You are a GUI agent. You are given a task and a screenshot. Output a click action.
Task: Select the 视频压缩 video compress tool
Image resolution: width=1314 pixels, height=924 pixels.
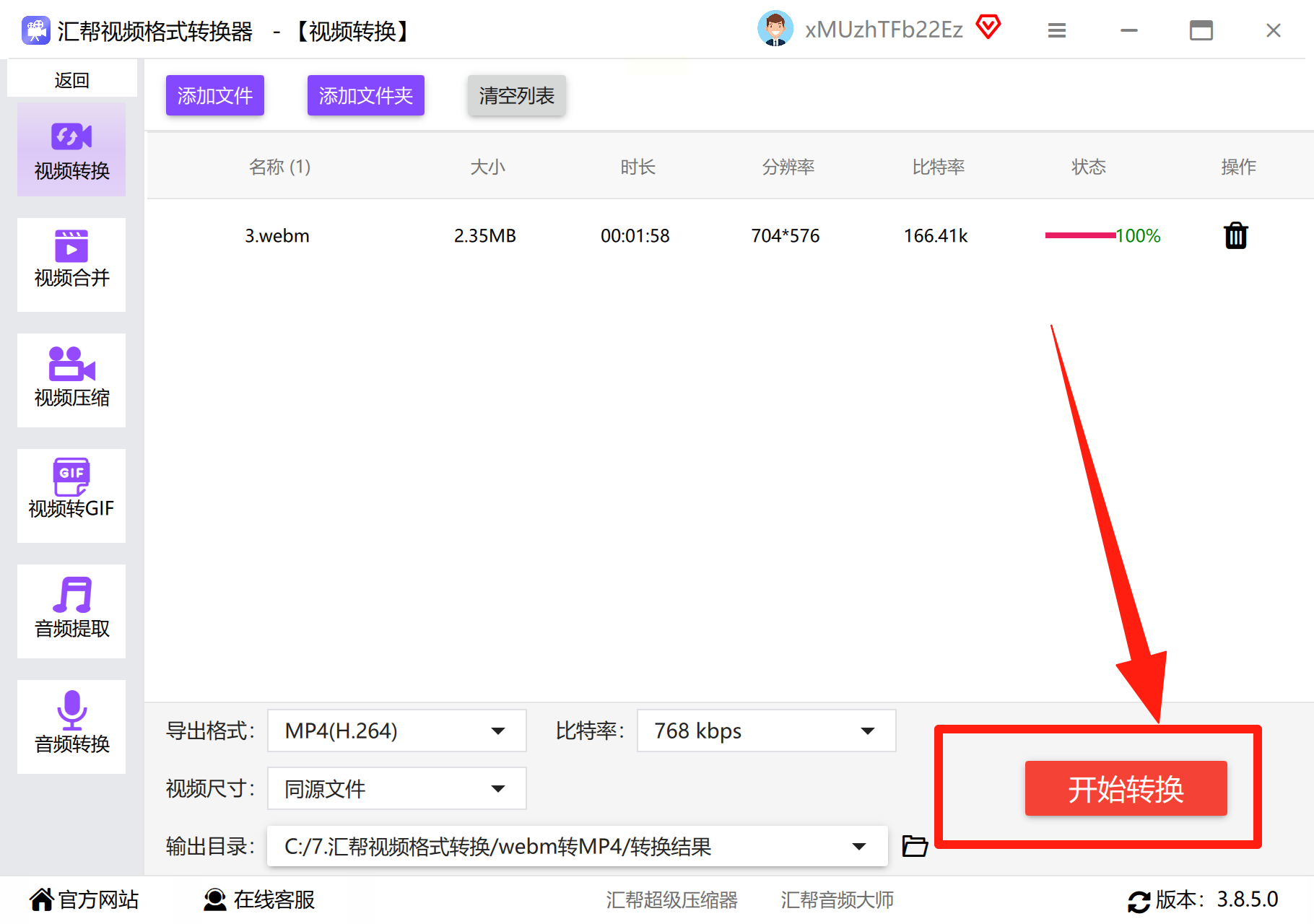[x=71, y=380]
